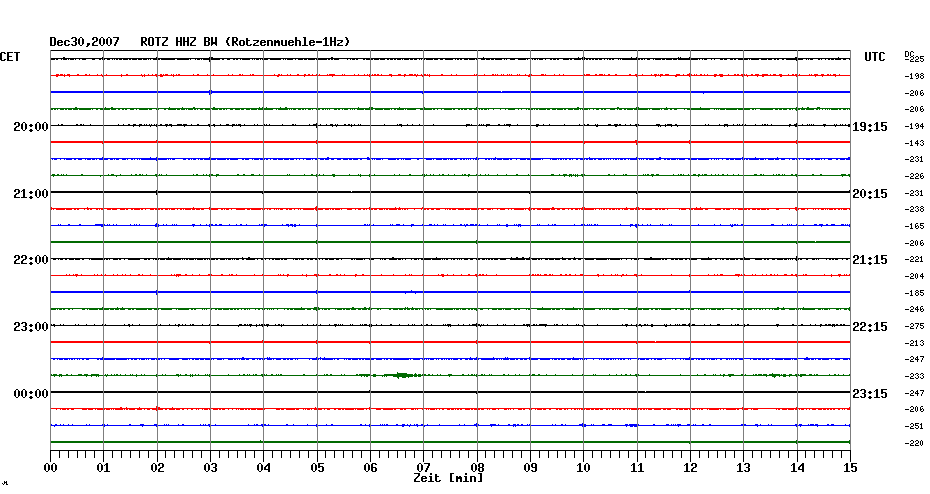This screenshot has width=930, height=494.
Task: Select minute tick label 09 on the axis
Action: 530,468
